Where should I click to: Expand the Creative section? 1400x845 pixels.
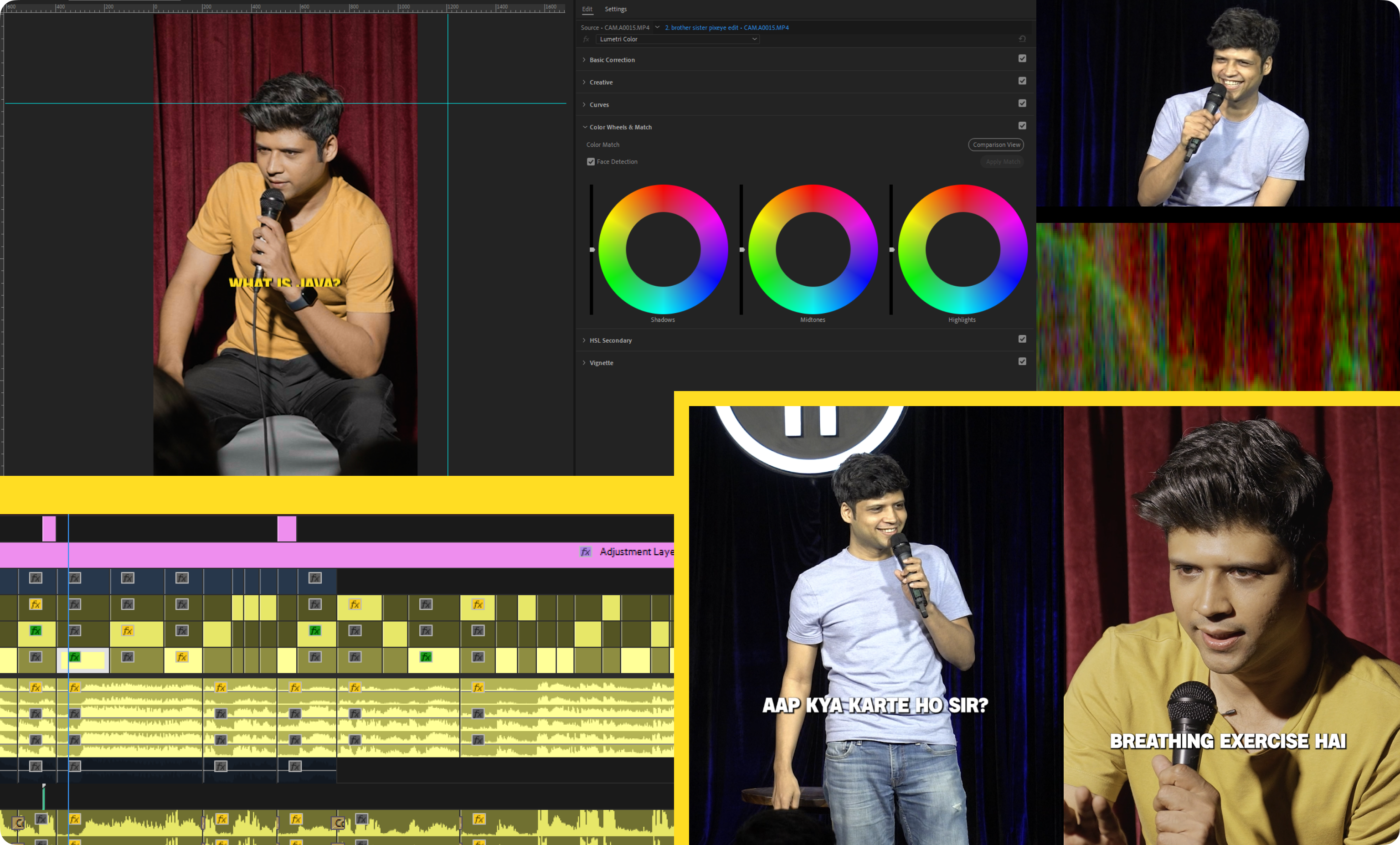[584, 82]
